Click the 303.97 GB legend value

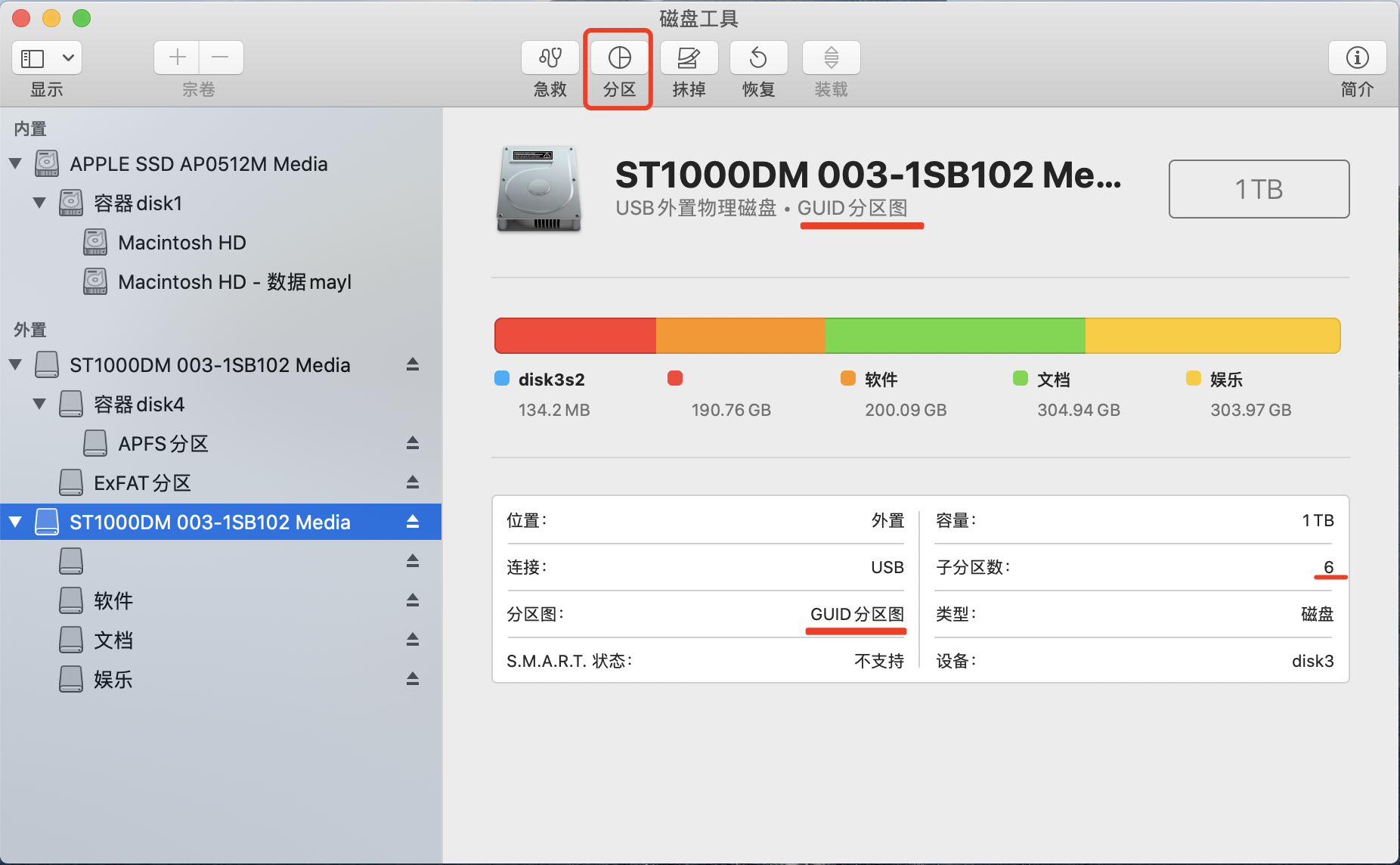pyautogui.click(x=1251, y=411)
